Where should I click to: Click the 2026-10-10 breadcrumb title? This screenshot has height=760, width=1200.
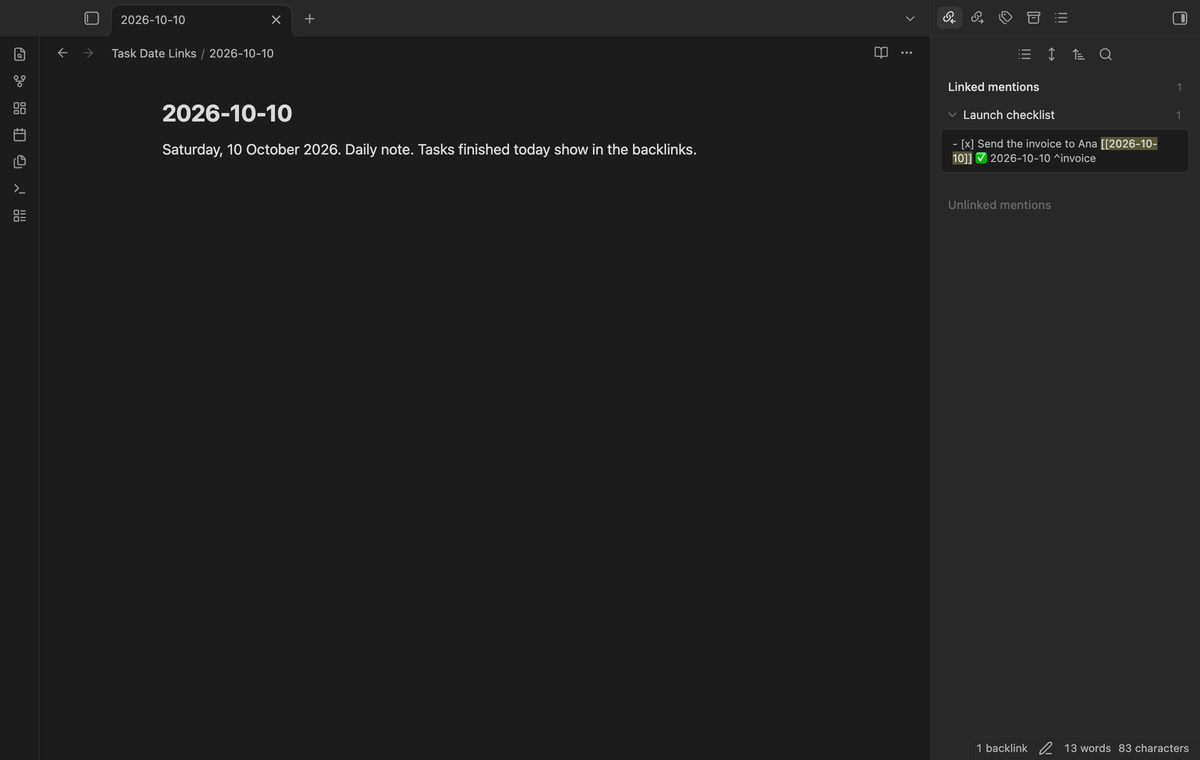[241, 53]
